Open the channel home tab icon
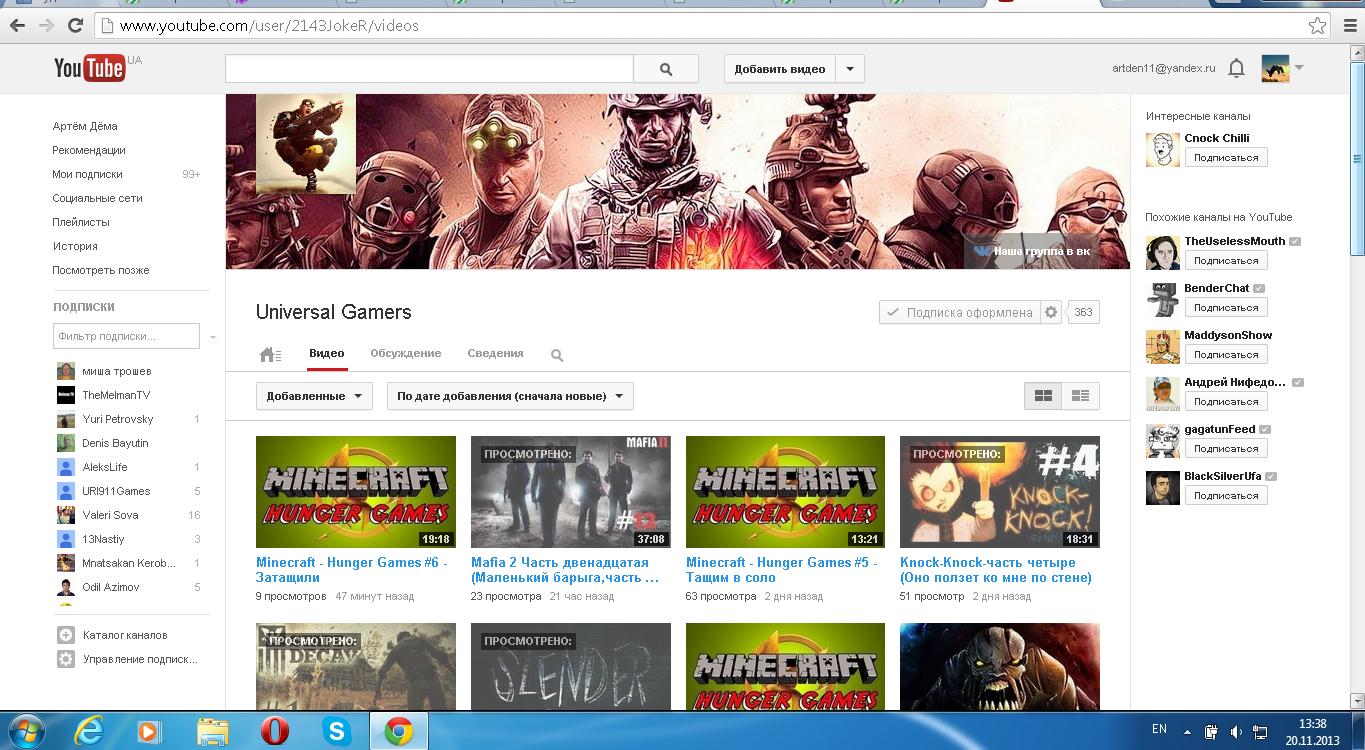Viewport: 1365px width, 750px height. [269, 354]
